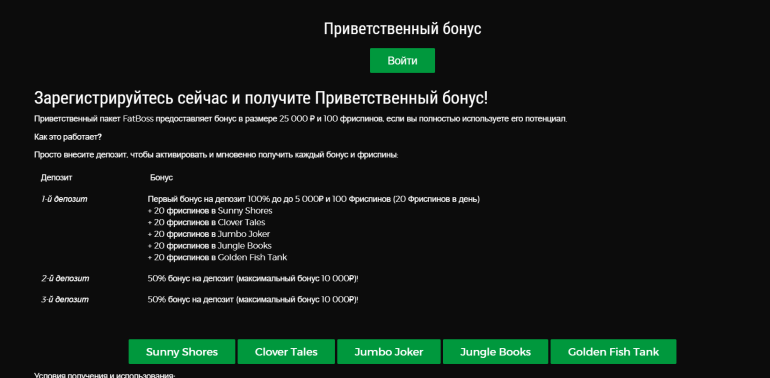Open the Clover Tales game button
Image resolution: width=770 pixels, height=378 pixels.
coord(286,351)
